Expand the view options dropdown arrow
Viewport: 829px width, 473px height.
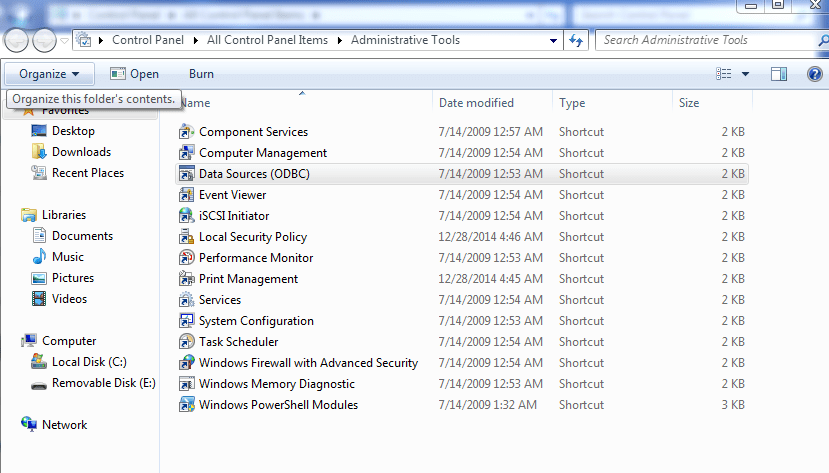[x=745, y=74]
